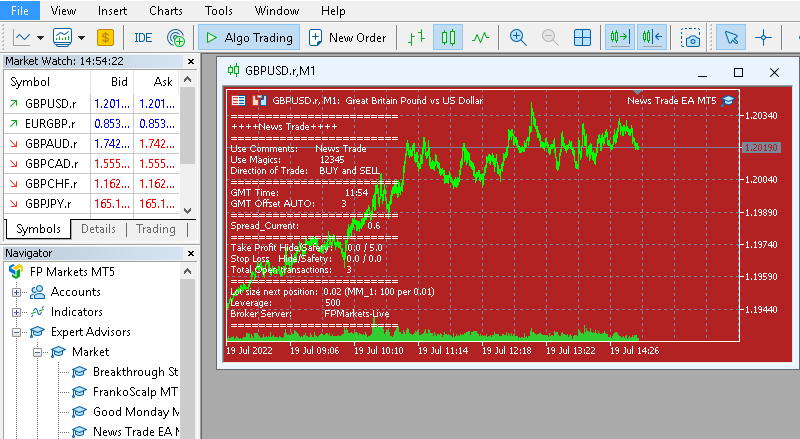Click the News Trade EA MT5 chart label
The height and width of the screenshot is (439, 800).
pos(671,101)
